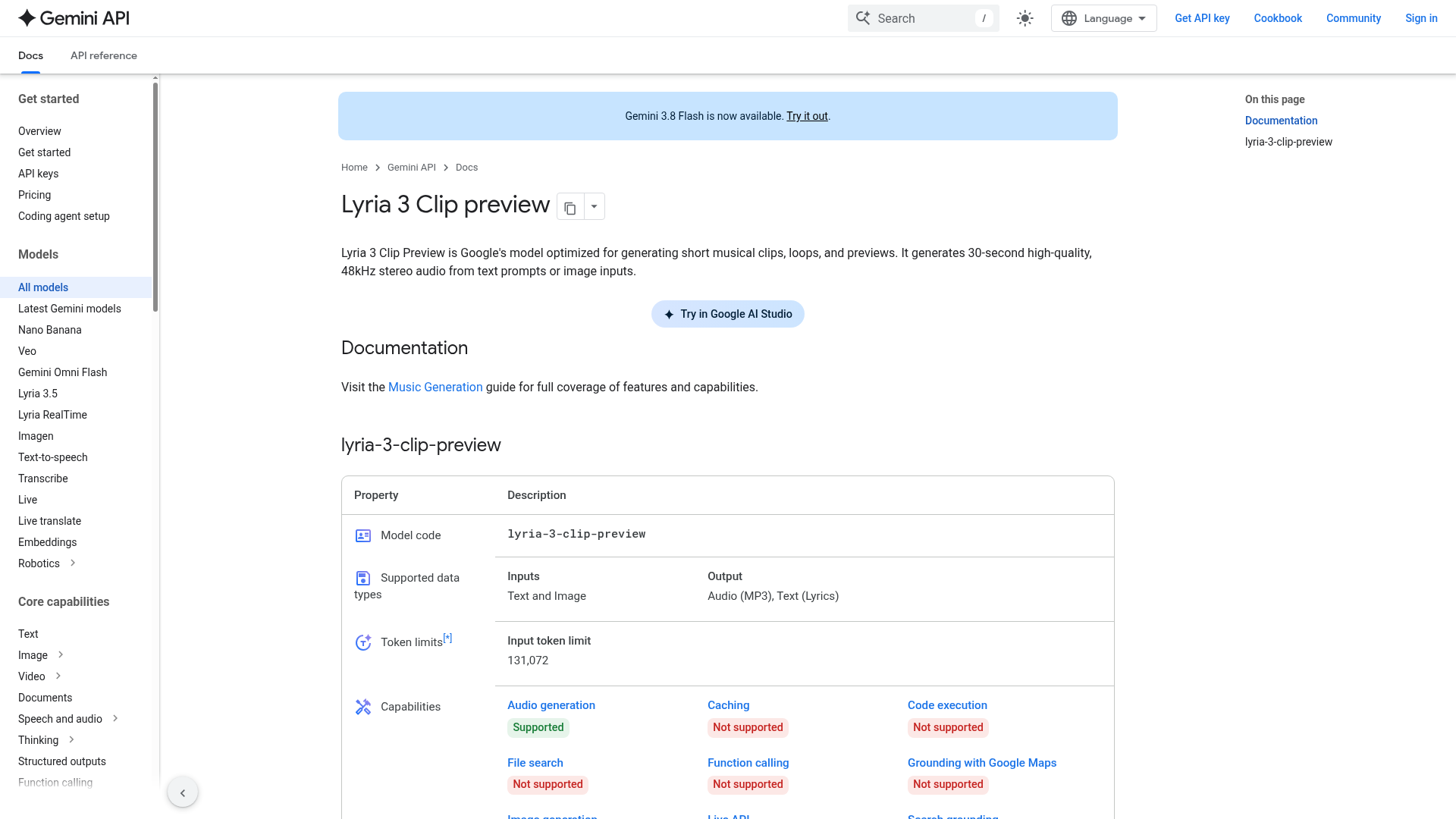
Task: Open the Language dropdown
Action: click(x=1103, y=18)
